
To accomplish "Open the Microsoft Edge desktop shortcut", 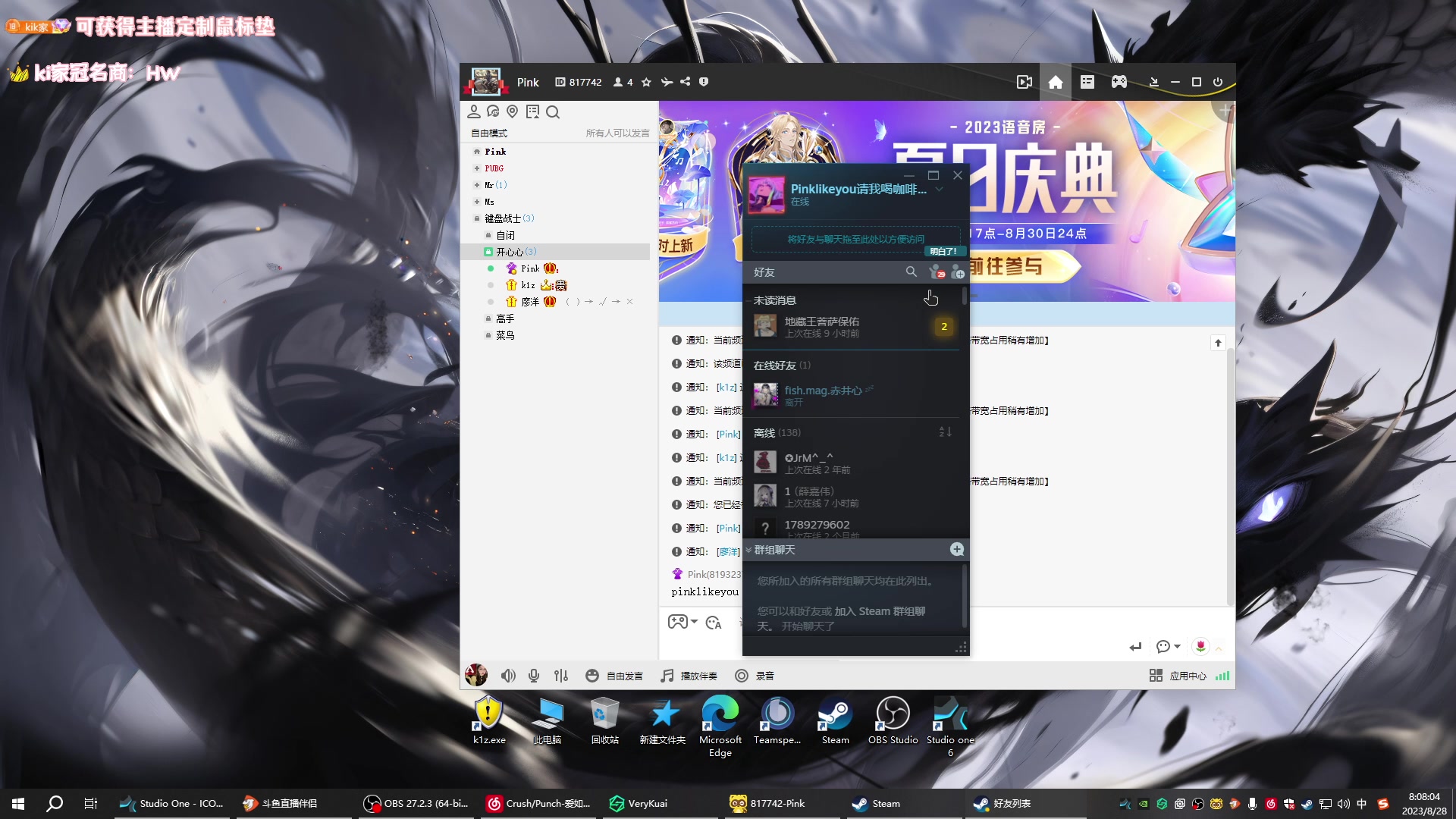I will tap(720, 726).
